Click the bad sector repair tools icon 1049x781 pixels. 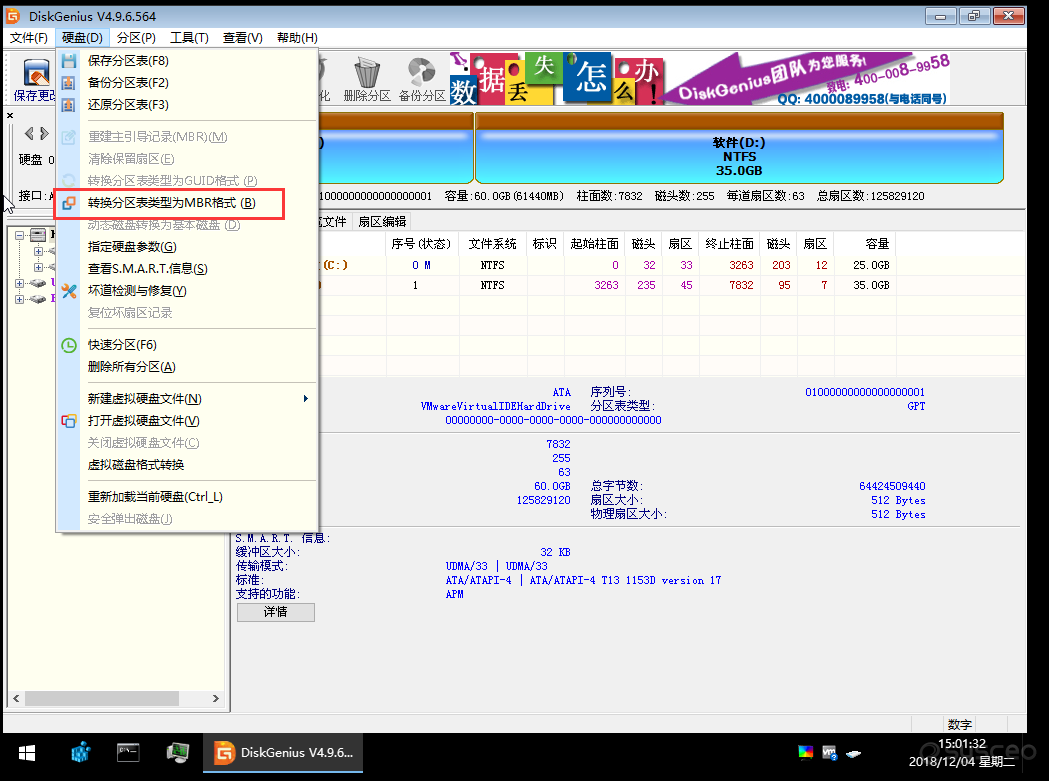click(69, 291)
